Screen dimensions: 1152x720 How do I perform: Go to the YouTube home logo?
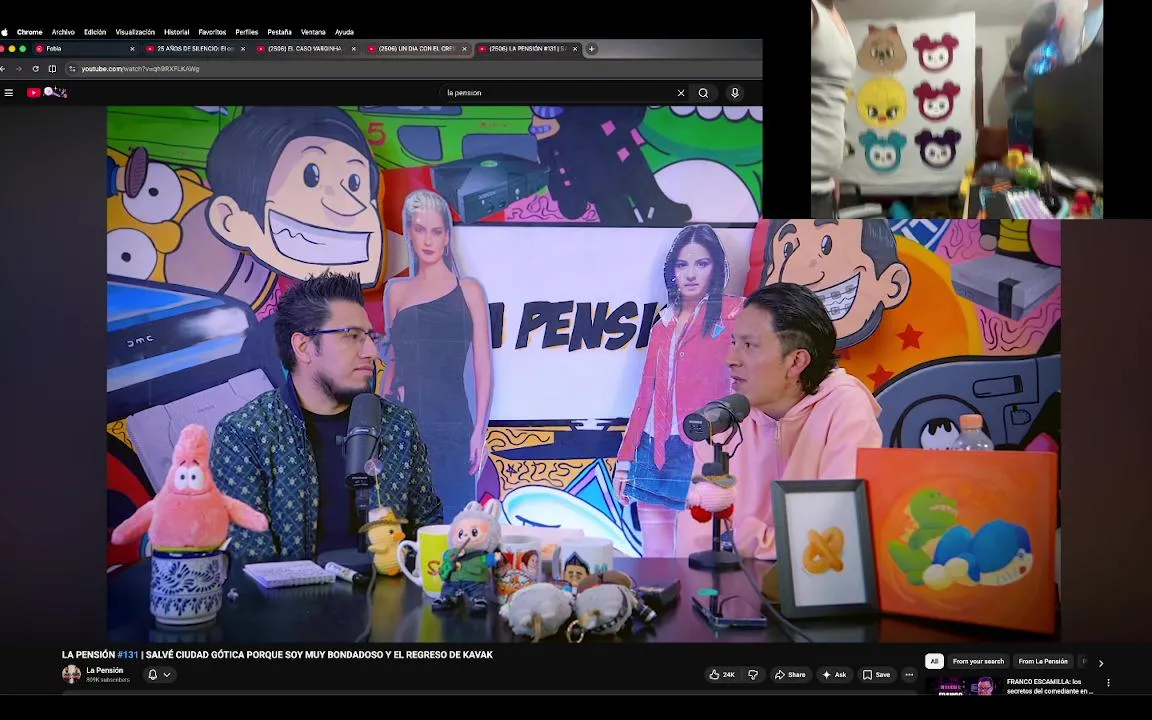(x=47, y=93)
